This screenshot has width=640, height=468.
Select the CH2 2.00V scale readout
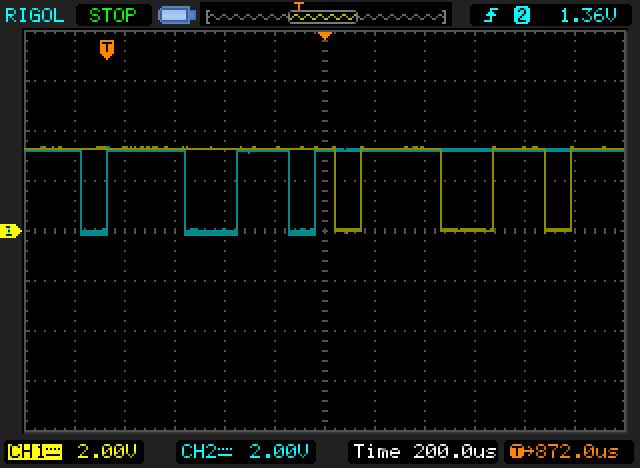tap(279, 452)
